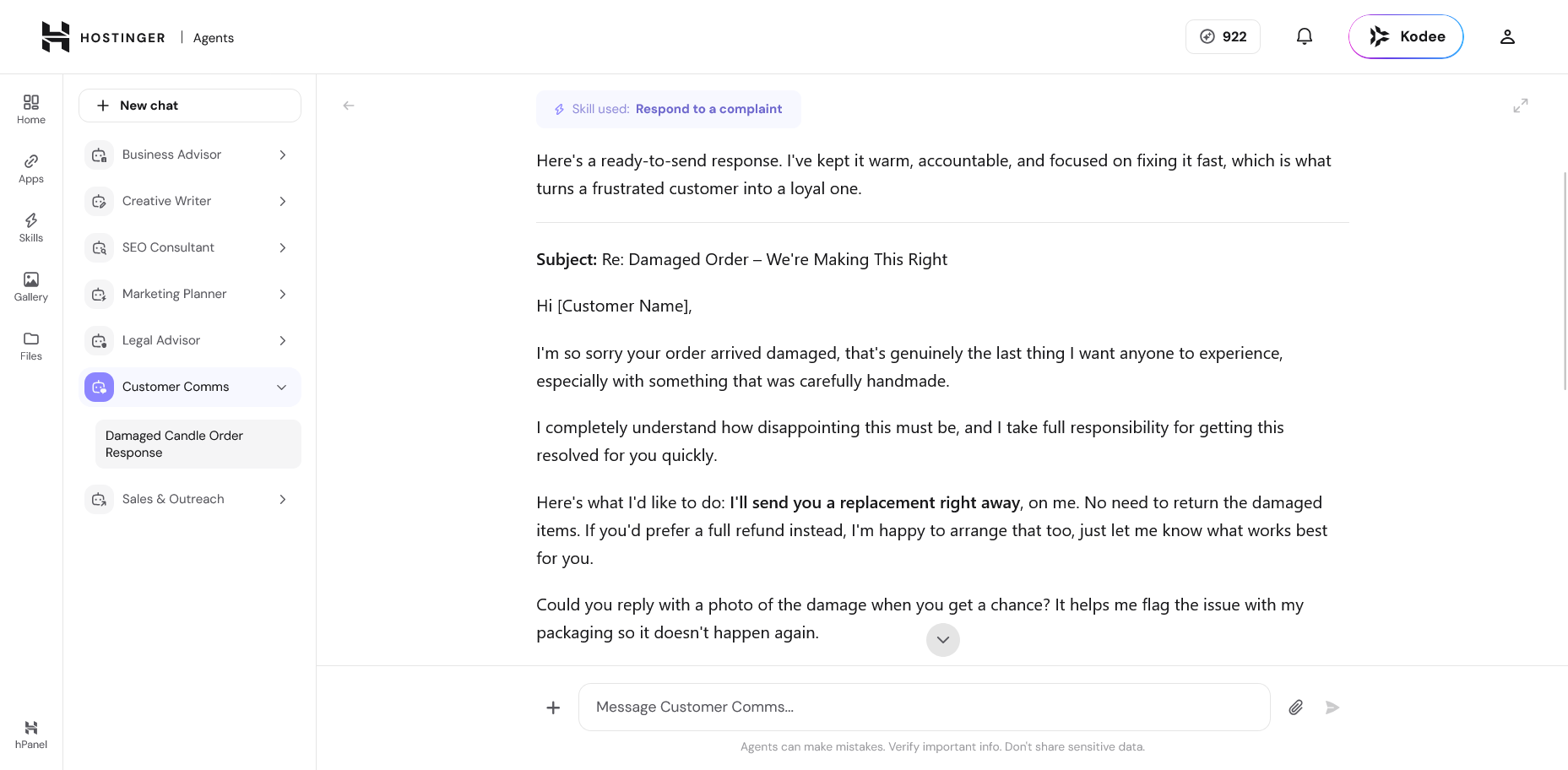Select the Legal Advisor agent

[x=190, y=340]
